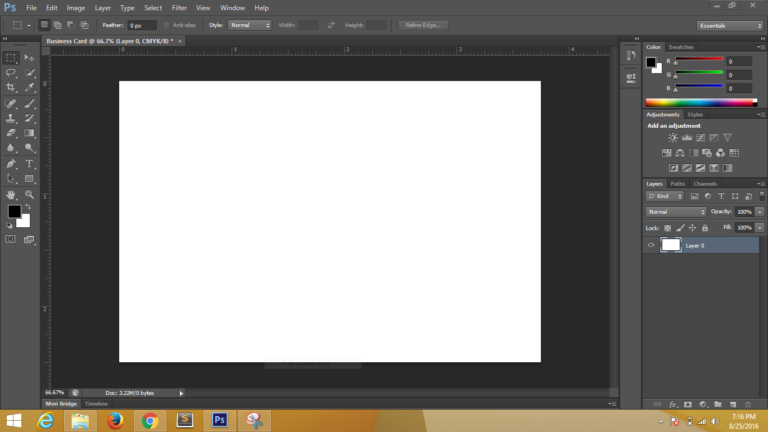Choose New selection mode

click(44, 25)
